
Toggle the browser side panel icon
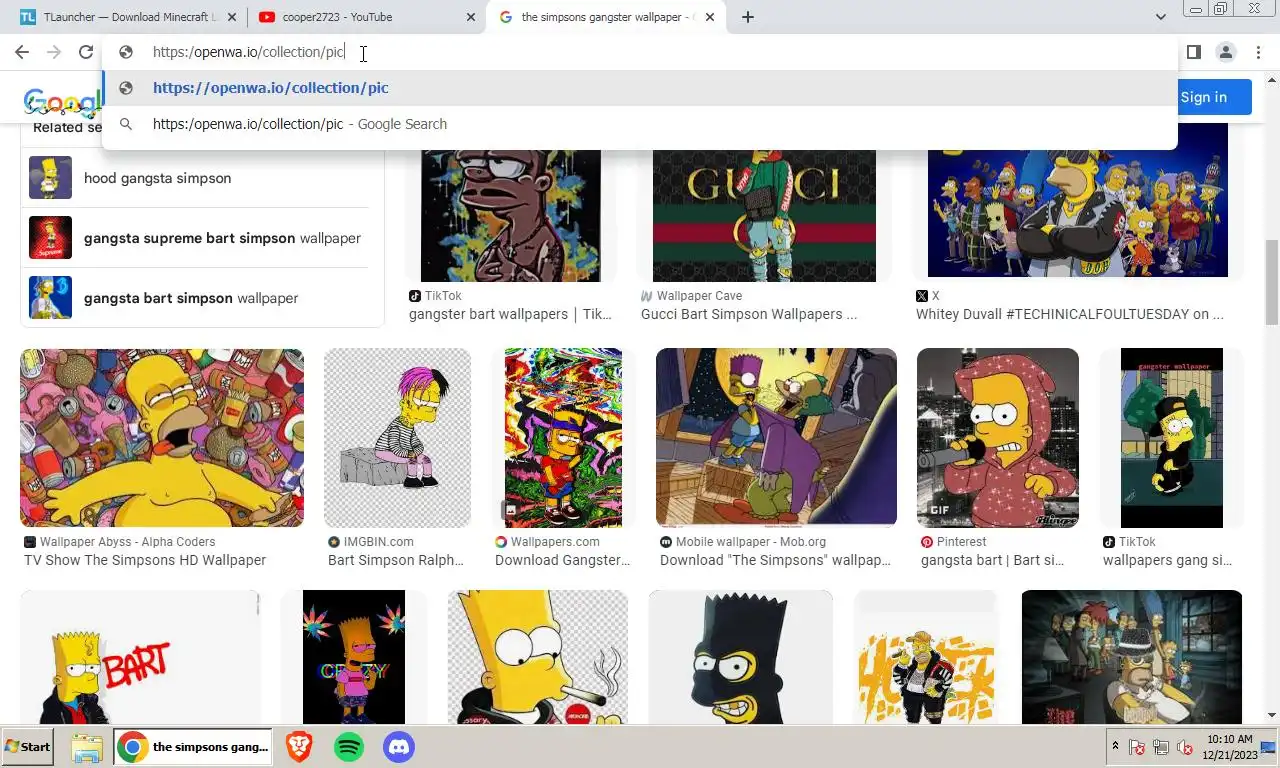[1193, 52]
